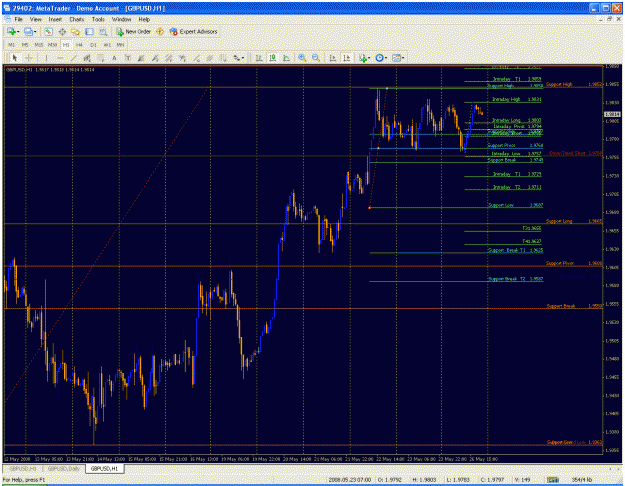Toggle the Data Window crosshair-target icon
Screen dimensions: 625x486
(62, 31)
